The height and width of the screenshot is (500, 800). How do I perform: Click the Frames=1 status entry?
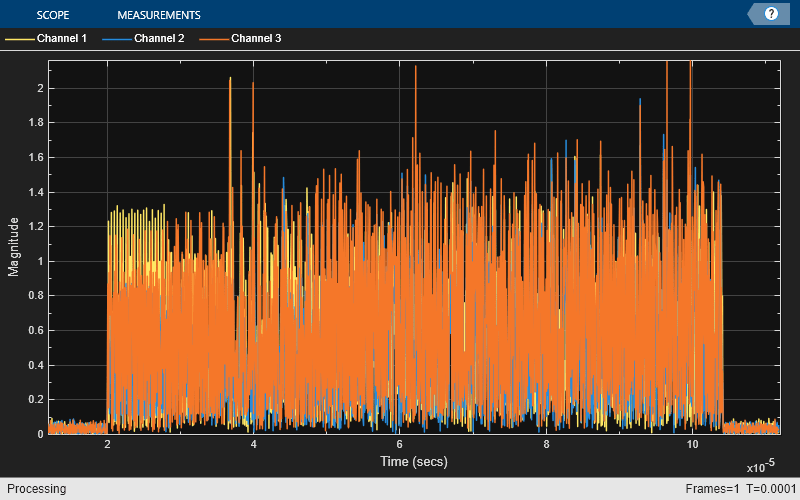click(x=712, y=489)
